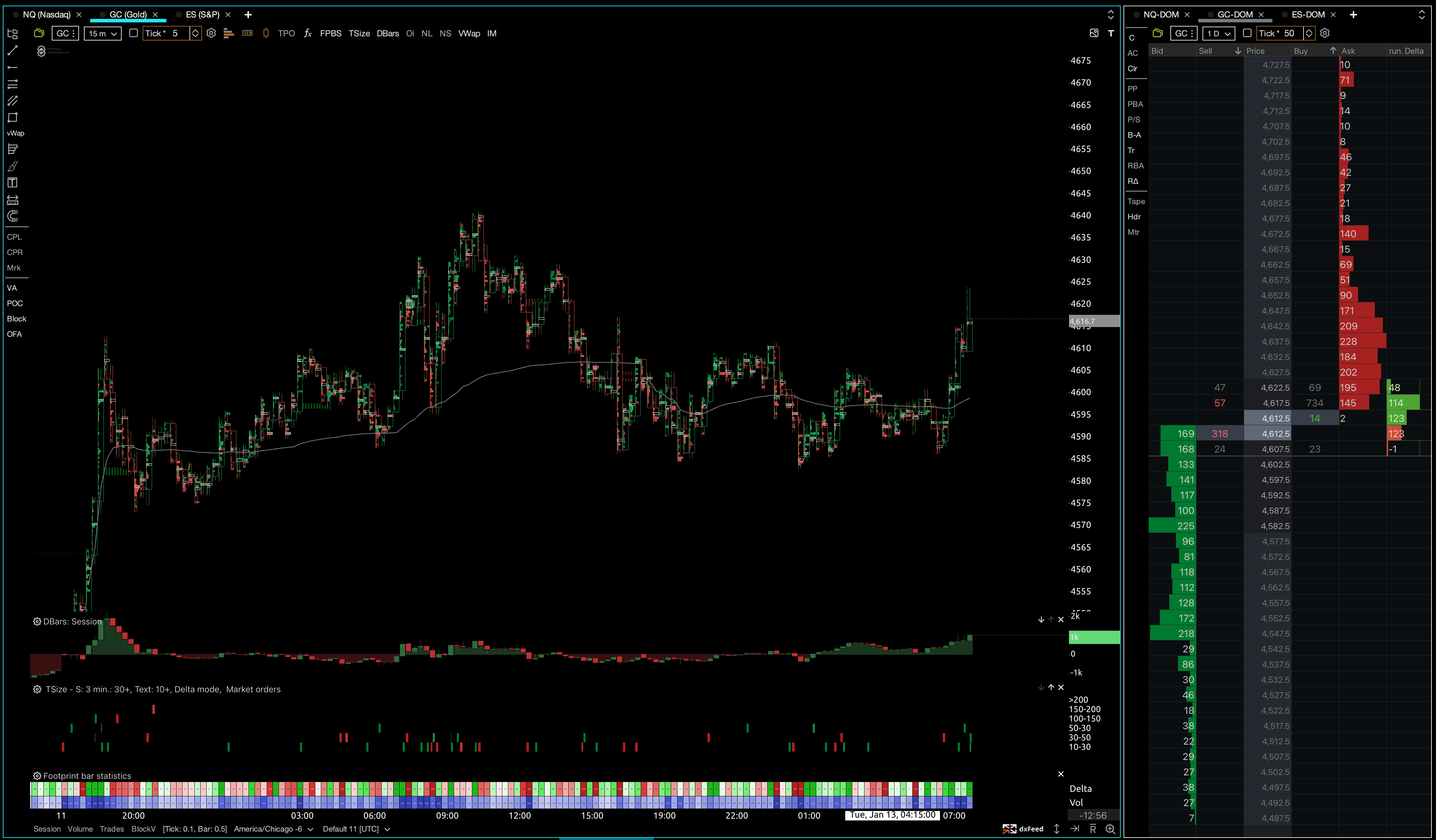Click the Tick 5 stepper arrows
The image size is (1436, 840).
pyautogui.click(x=195, y=33)
